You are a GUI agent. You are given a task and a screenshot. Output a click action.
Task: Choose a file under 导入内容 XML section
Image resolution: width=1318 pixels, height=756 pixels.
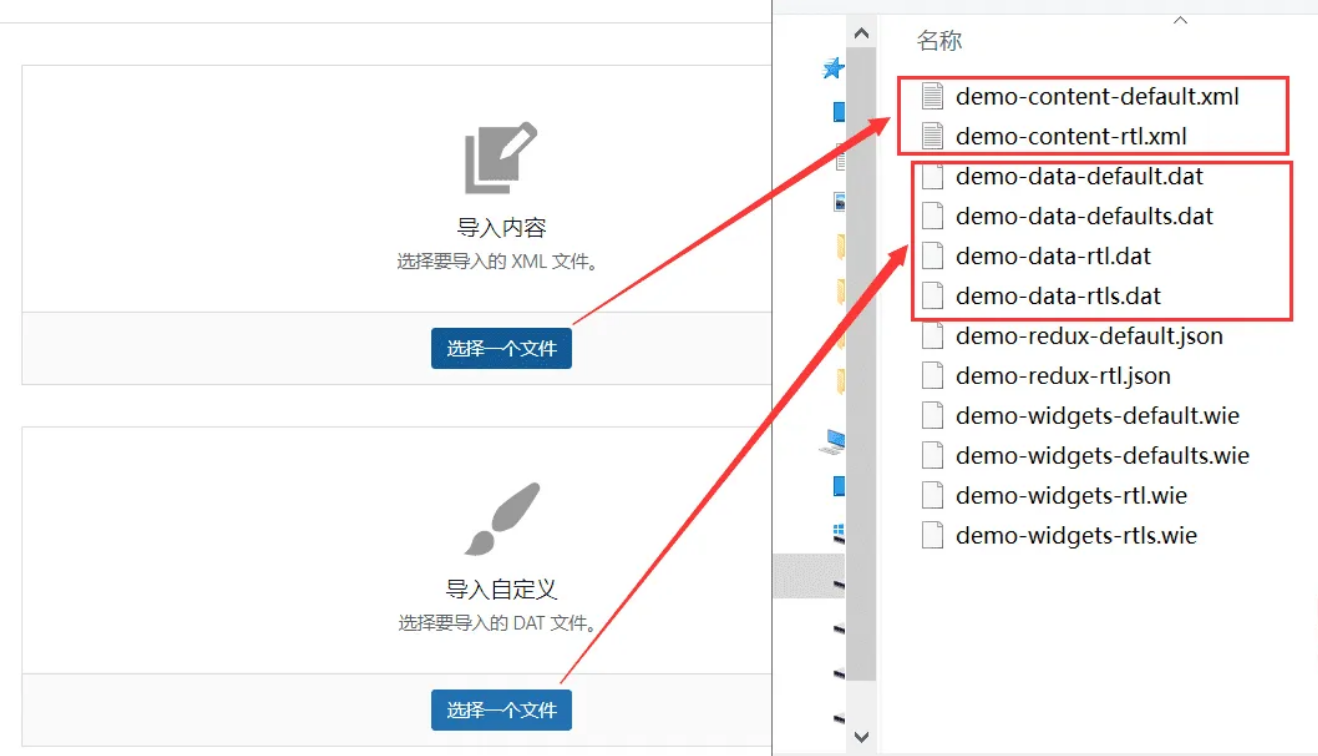pyautogui.click(x=501, y=348)
